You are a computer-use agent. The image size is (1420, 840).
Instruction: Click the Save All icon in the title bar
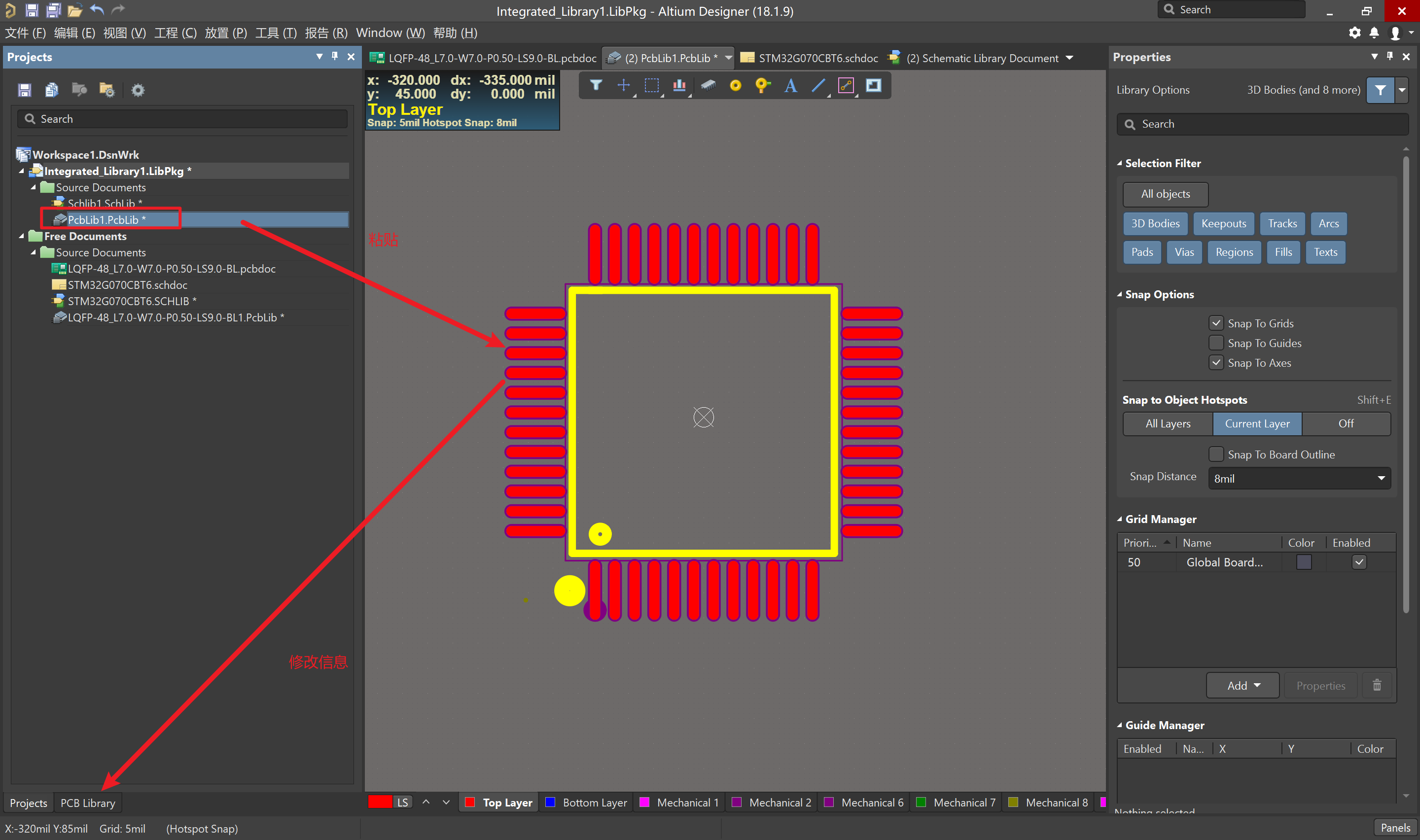(x=53, y=10)
